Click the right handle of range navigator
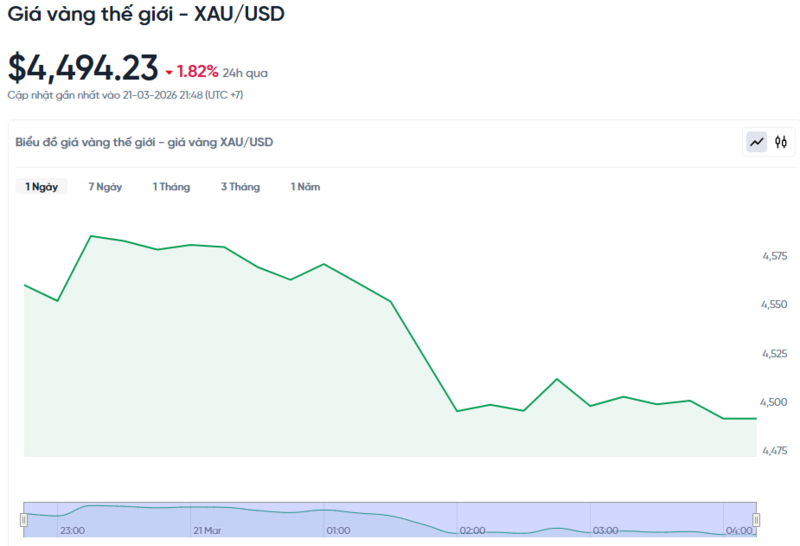This screenshot has width=800, height=546. pos(756,519)
